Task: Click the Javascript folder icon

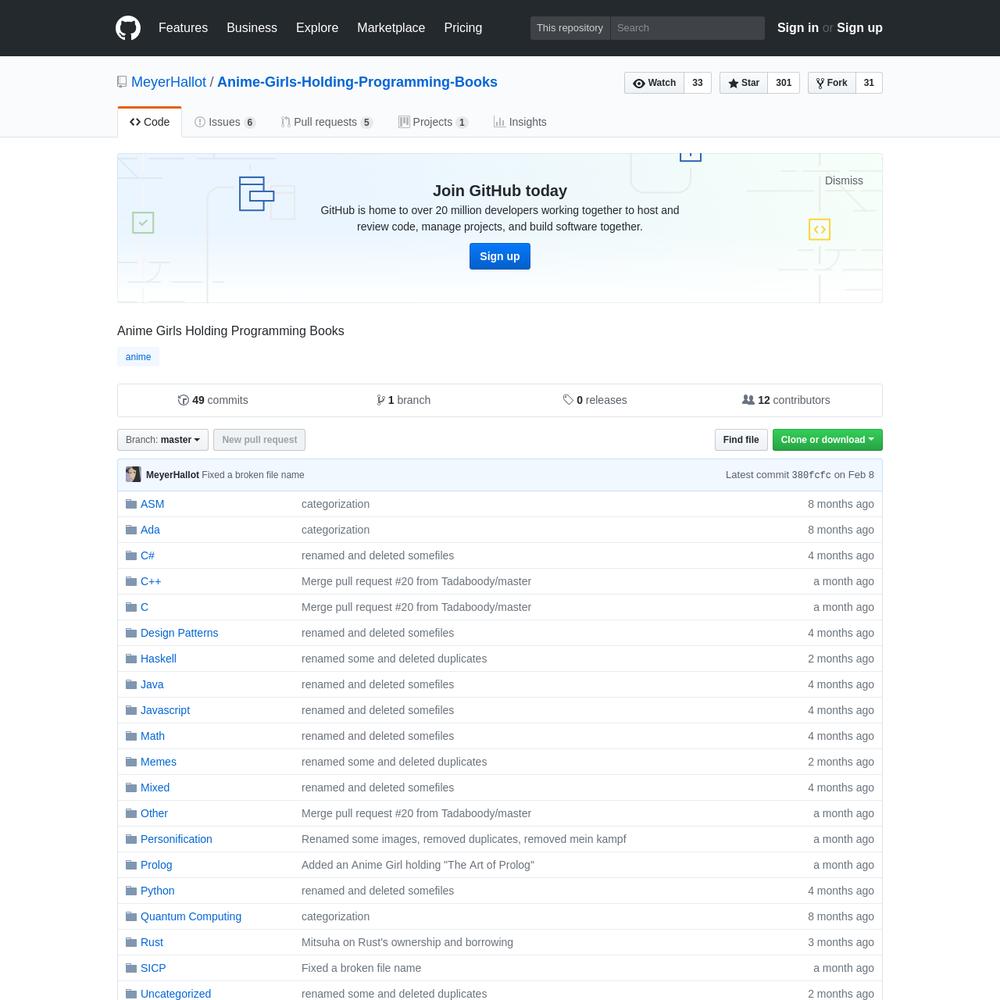Action: (131, 710)
